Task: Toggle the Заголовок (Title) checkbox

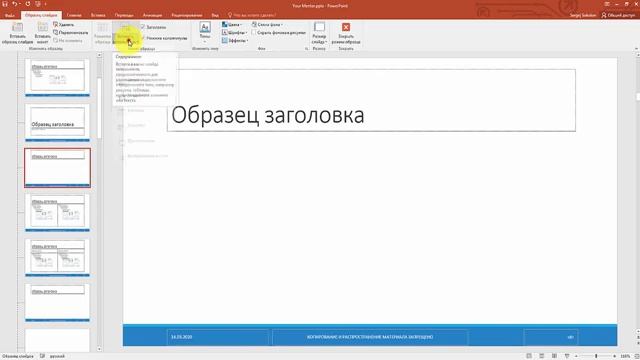Action: [154, 27]
